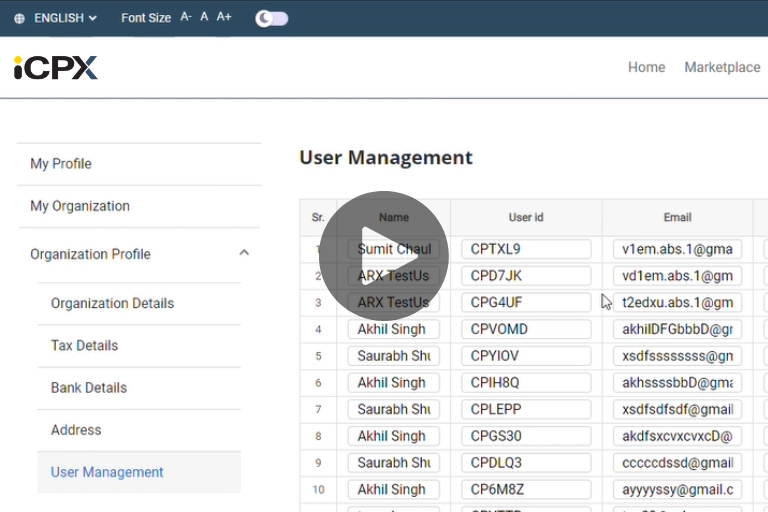Click the CPVOMD user id field
The height and width of the screenshot is (512, 768).
[x=525, y=329]
